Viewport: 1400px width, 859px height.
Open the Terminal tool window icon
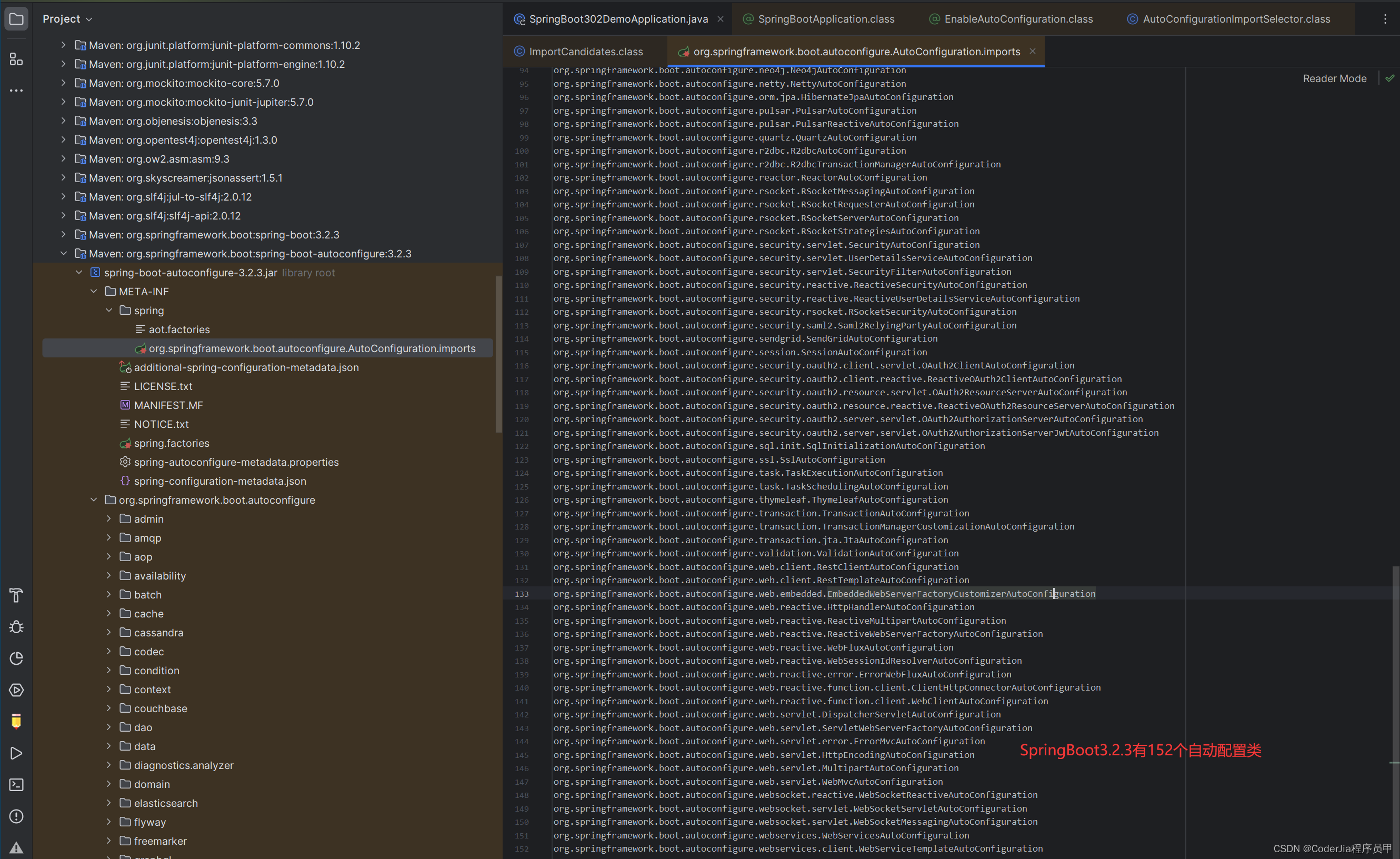16,785
